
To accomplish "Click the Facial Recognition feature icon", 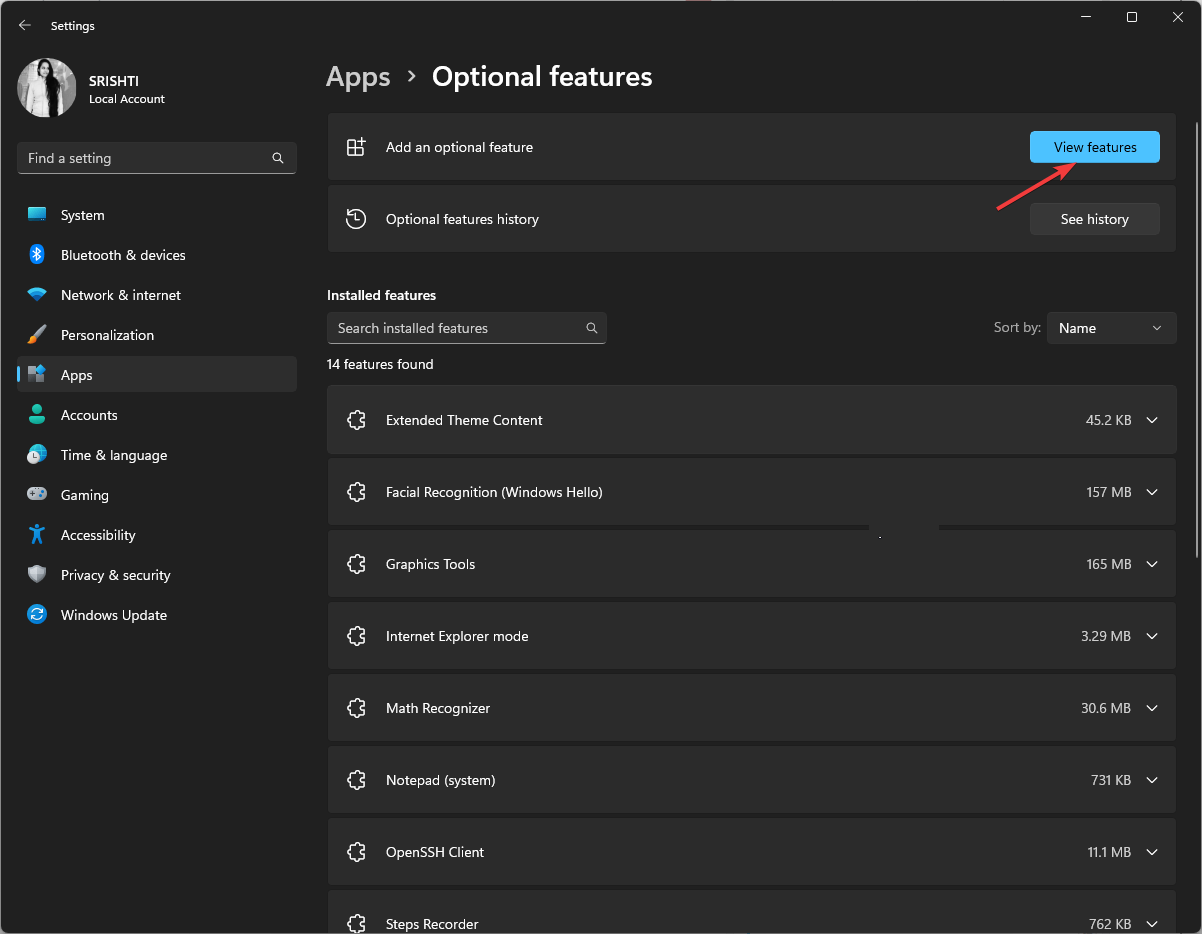I will click(x=356, y=492).
